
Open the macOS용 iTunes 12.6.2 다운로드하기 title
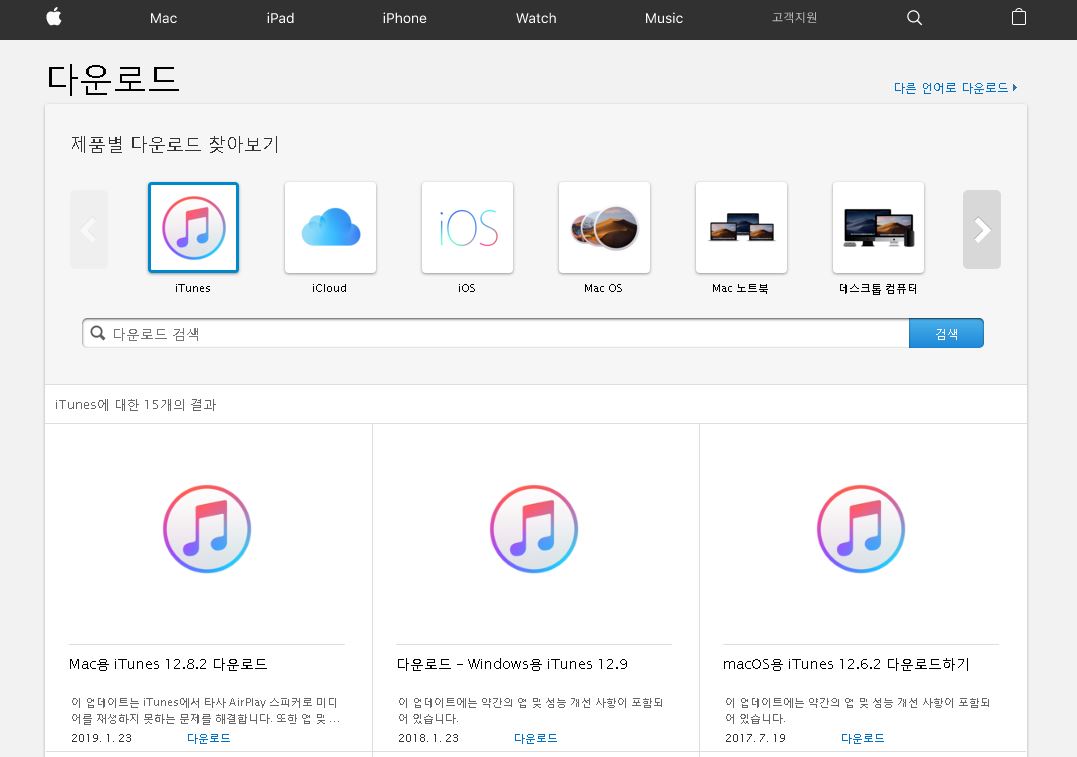point(846,664)
